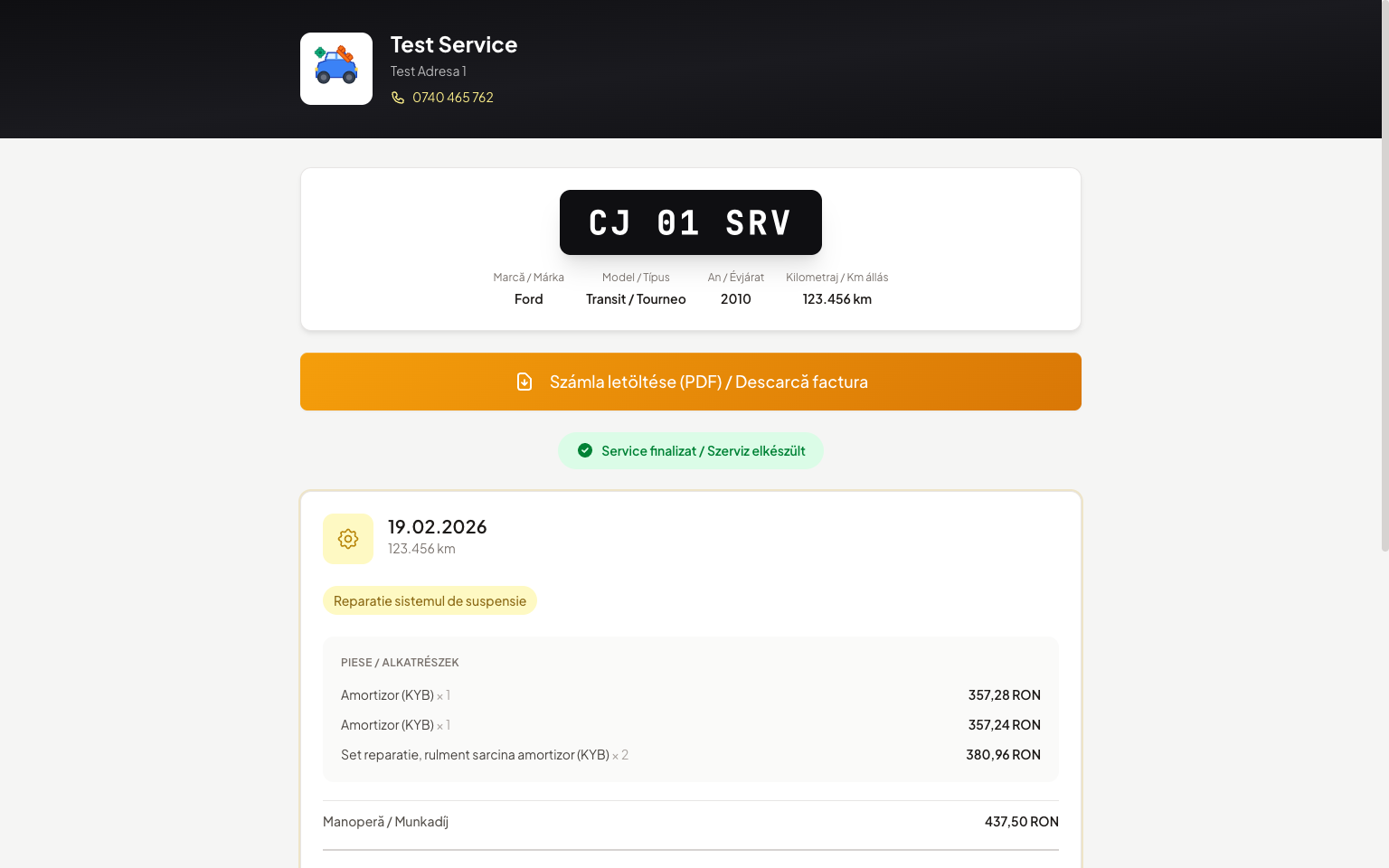Toggle the Service finalizat status badge
Screen dimensions: 1389x868
point(691,450)
